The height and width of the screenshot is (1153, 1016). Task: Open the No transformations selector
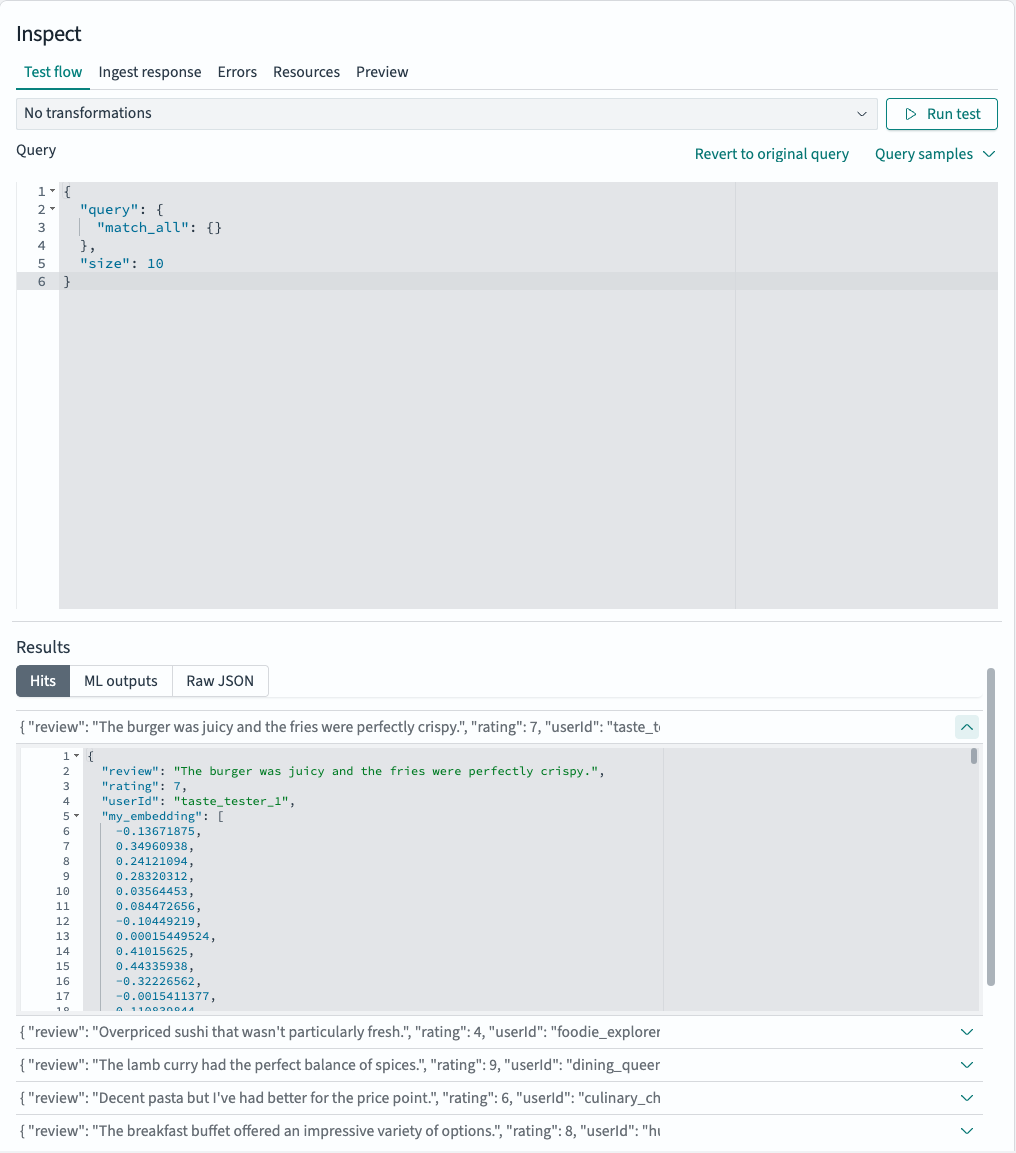(x=445, y=113)
